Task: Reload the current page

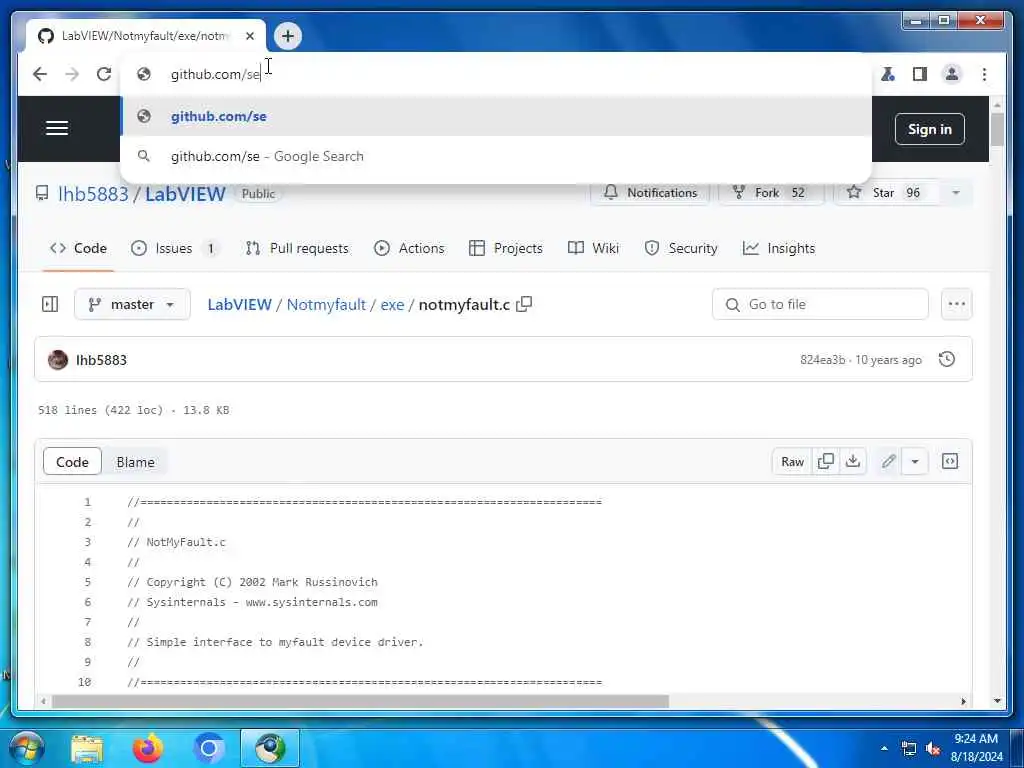Action: click(x=104, y=74)
